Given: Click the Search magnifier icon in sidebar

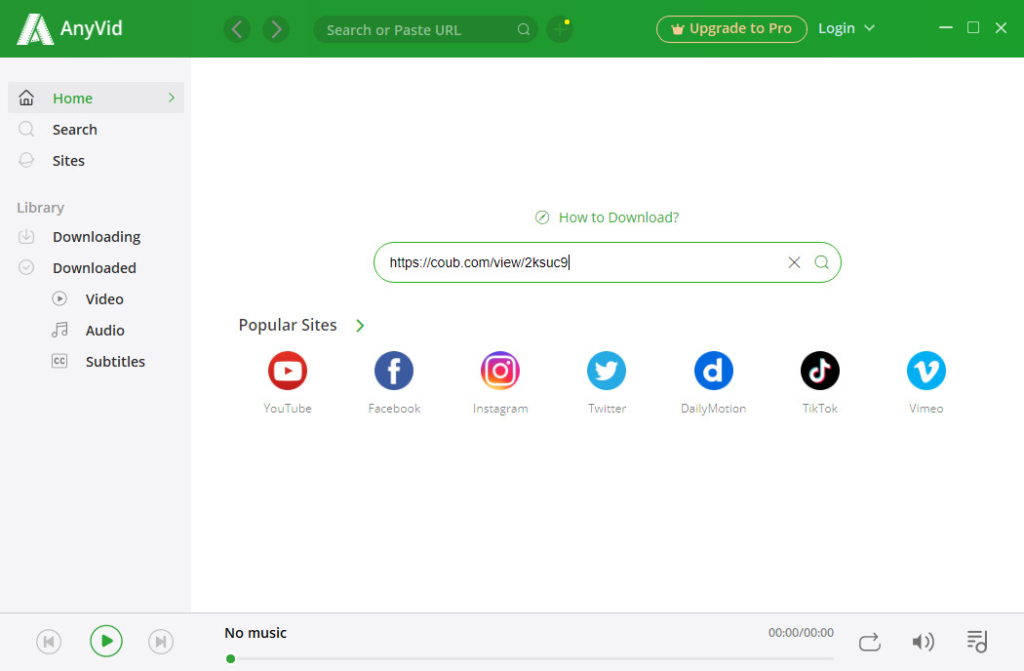Looking at the screenshot, I should (26, 129).
